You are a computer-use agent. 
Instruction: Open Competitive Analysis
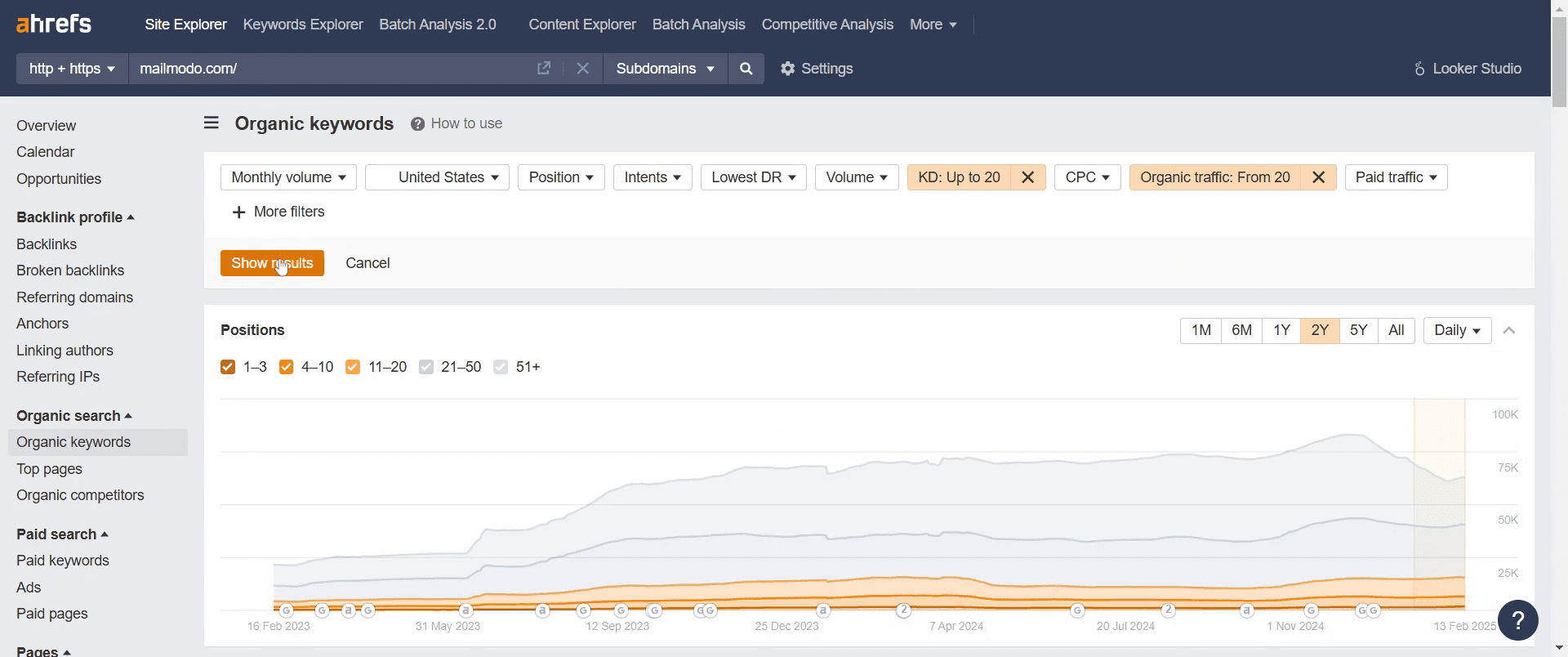pyautogui.click(x=827, y=25)
